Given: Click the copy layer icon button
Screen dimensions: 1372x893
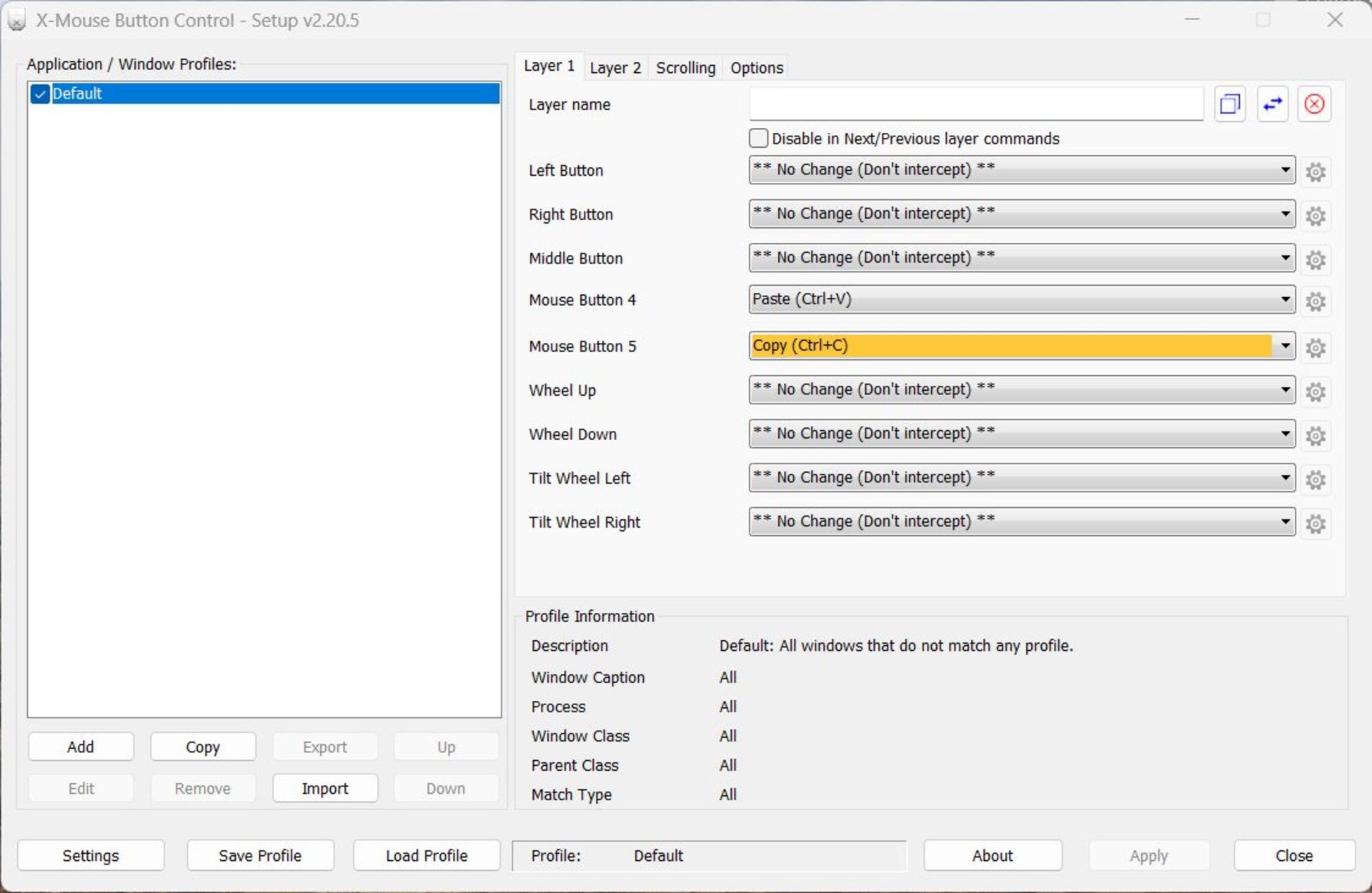Looking at the screenshot, I should point(1230,104).
